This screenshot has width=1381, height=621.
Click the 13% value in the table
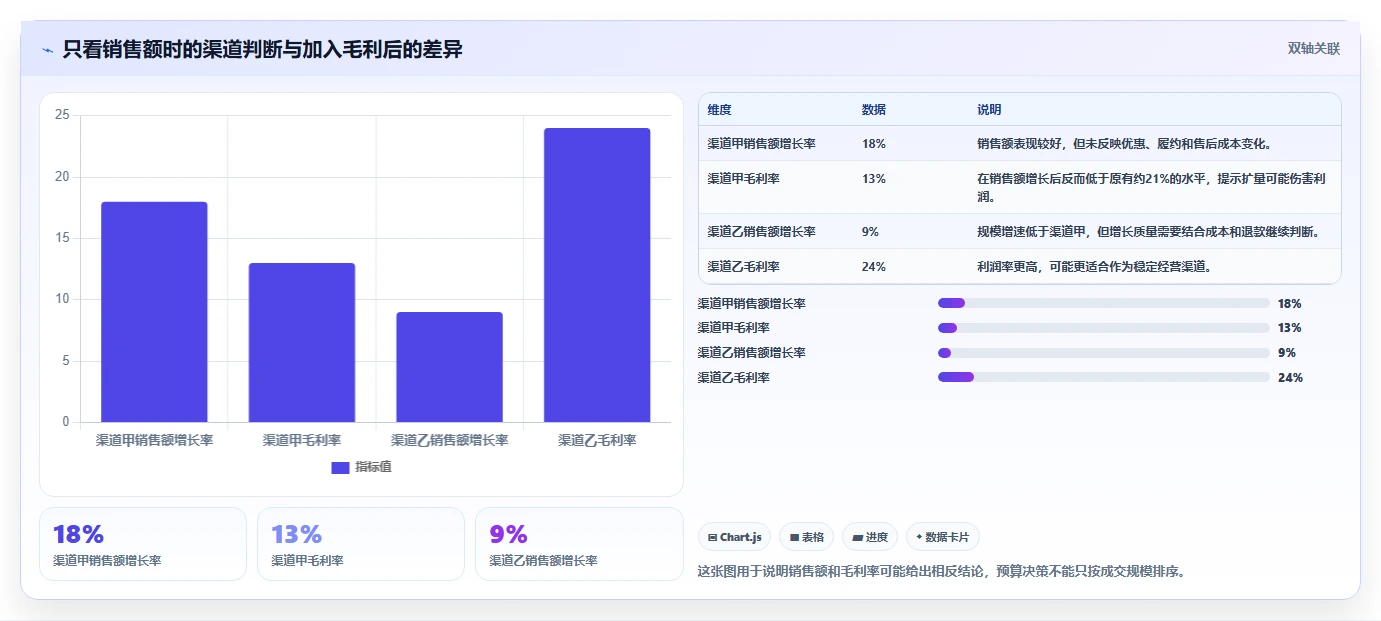pos(873,179)
